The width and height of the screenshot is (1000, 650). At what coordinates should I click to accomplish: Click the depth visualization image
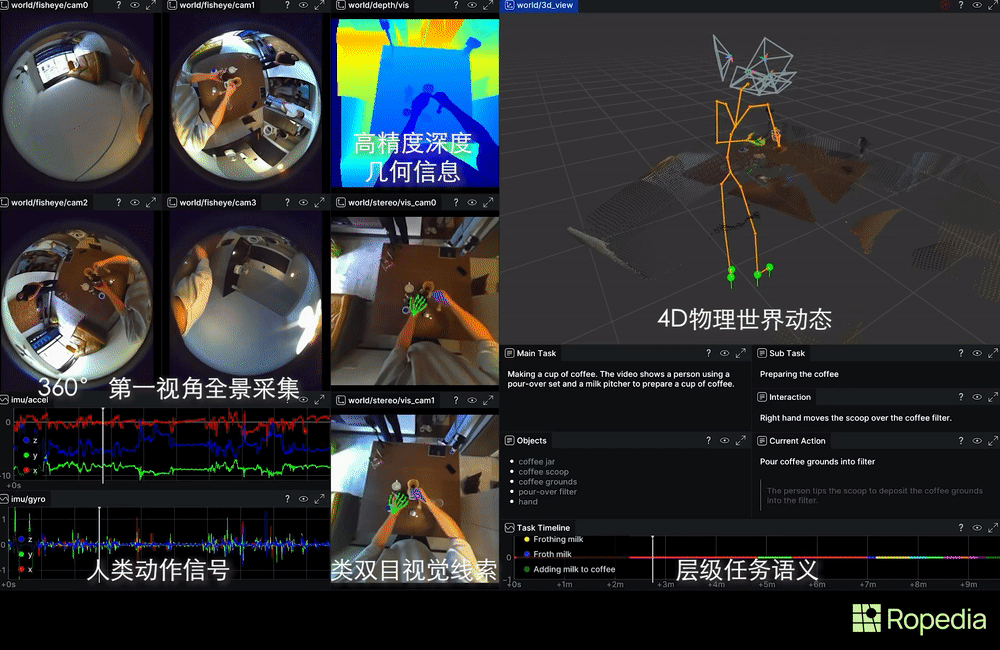click(x=414, y=100)
